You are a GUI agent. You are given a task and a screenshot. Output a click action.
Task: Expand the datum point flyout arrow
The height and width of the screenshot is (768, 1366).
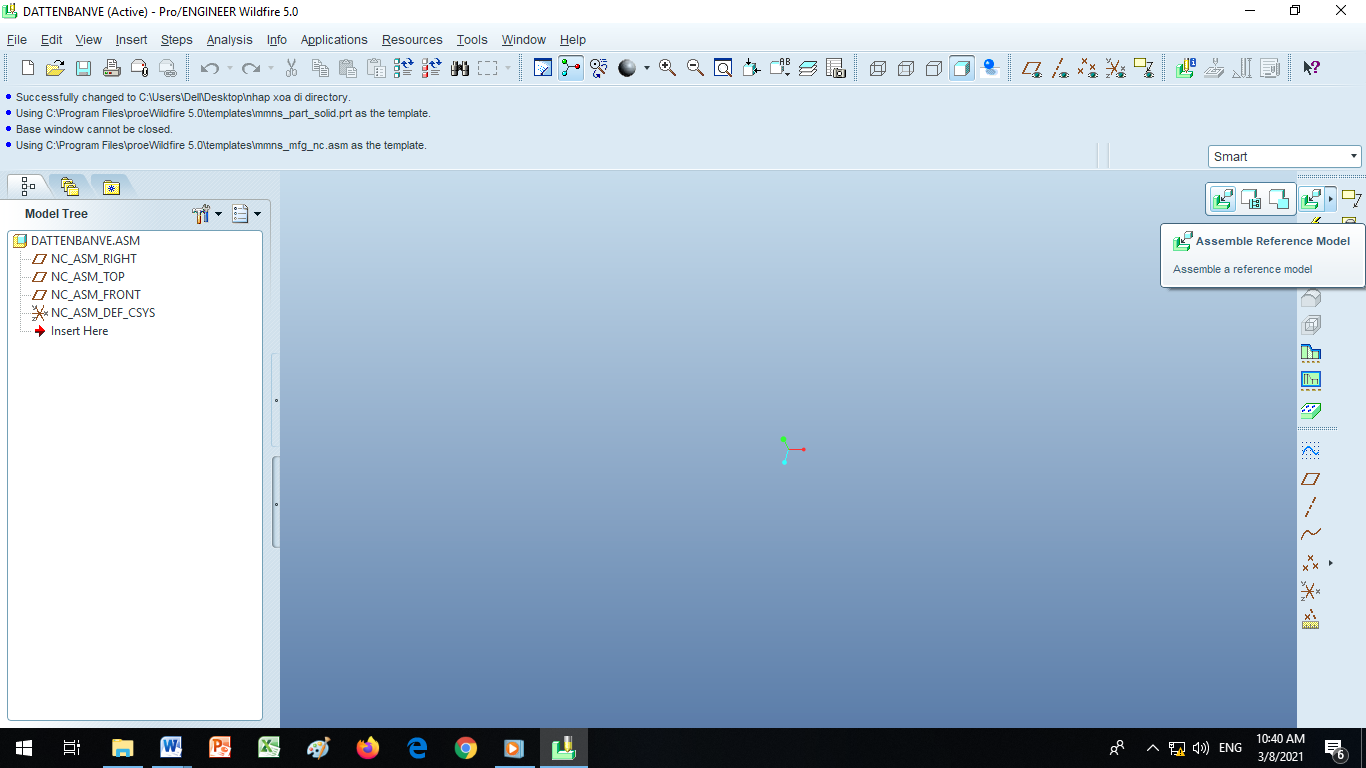1331,563
